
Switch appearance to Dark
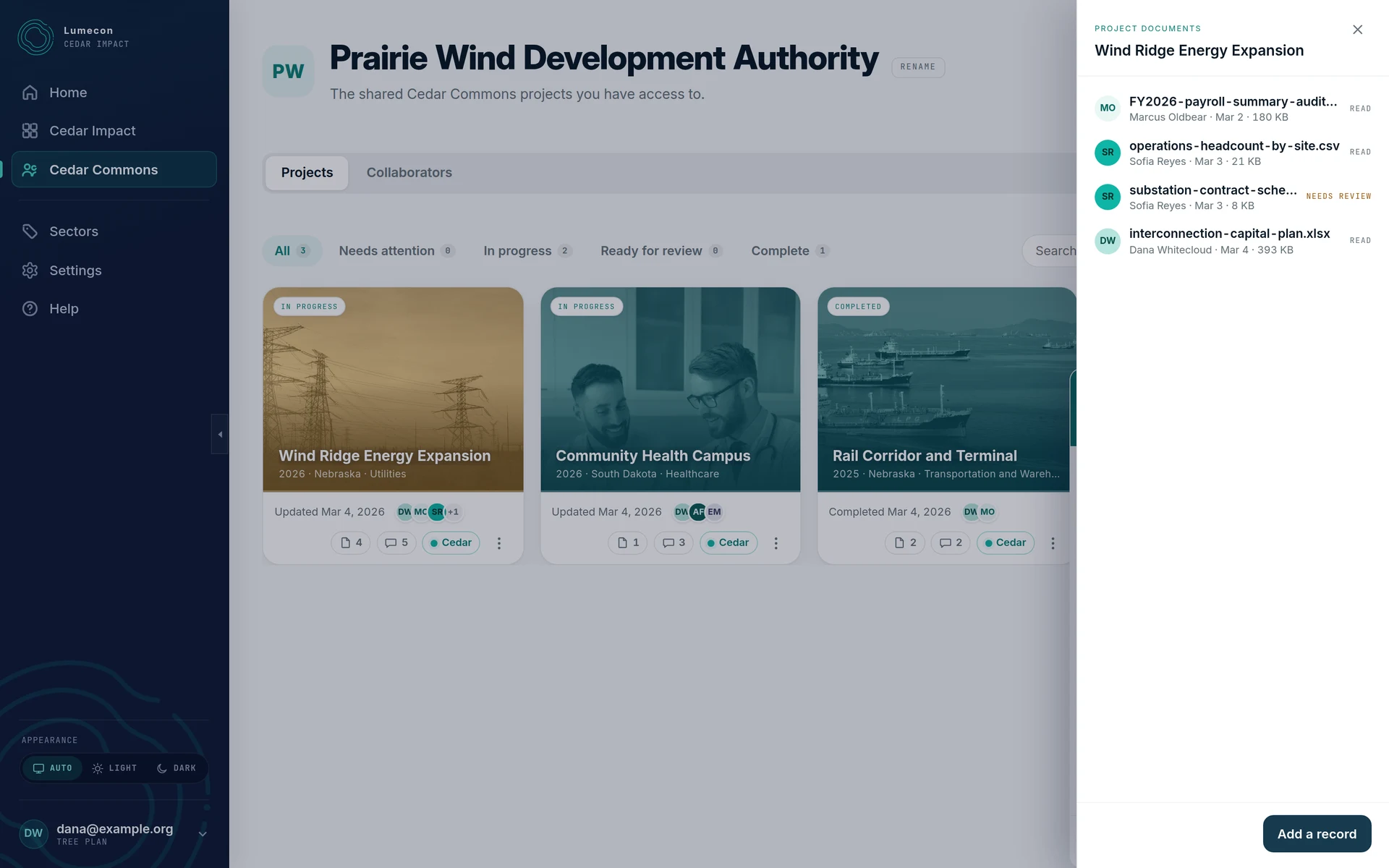pyautogui.click(x=177, y=768)
